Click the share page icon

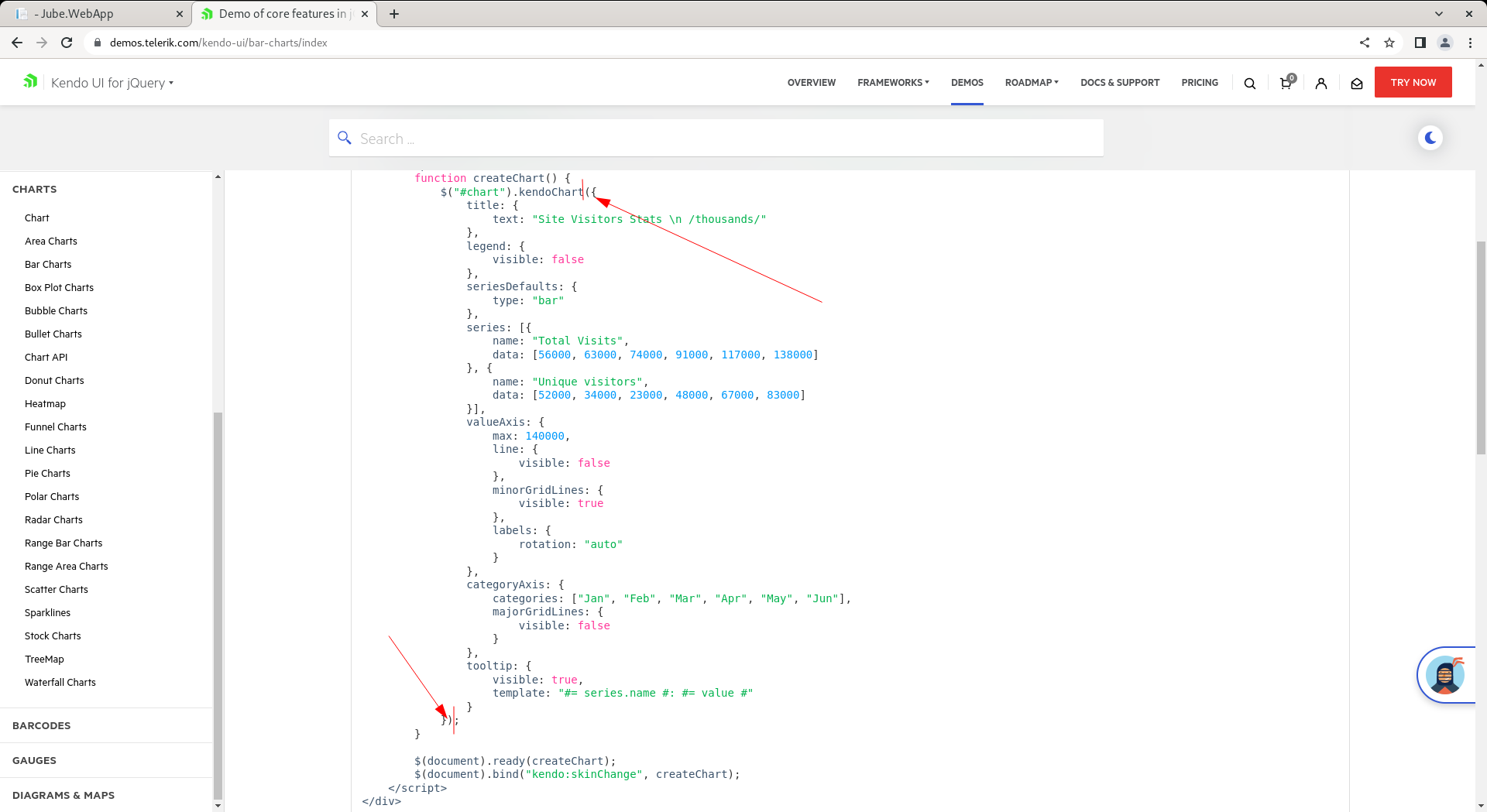coord(1365,43)
